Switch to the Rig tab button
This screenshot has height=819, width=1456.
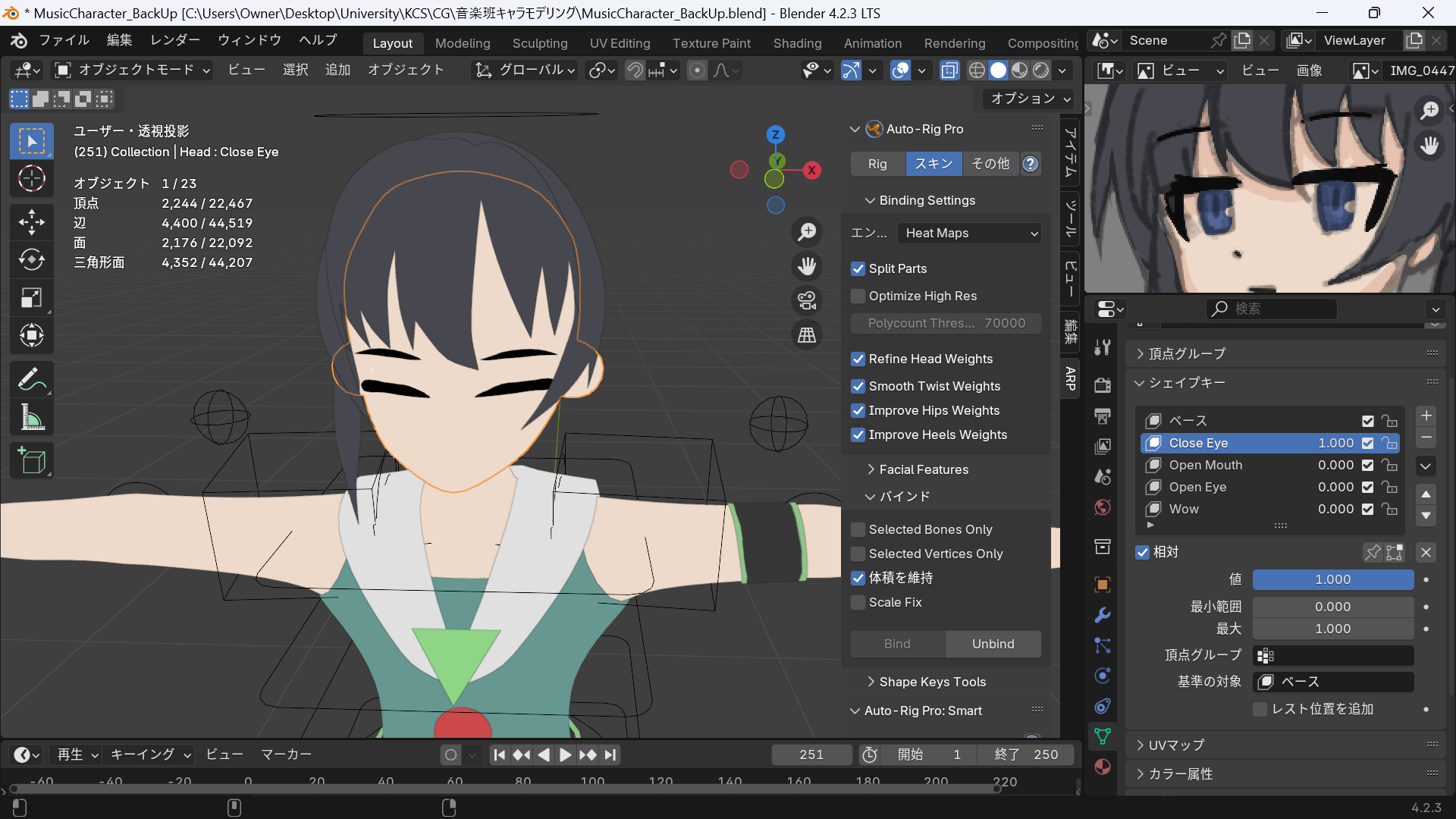click(x=877, y=164)
